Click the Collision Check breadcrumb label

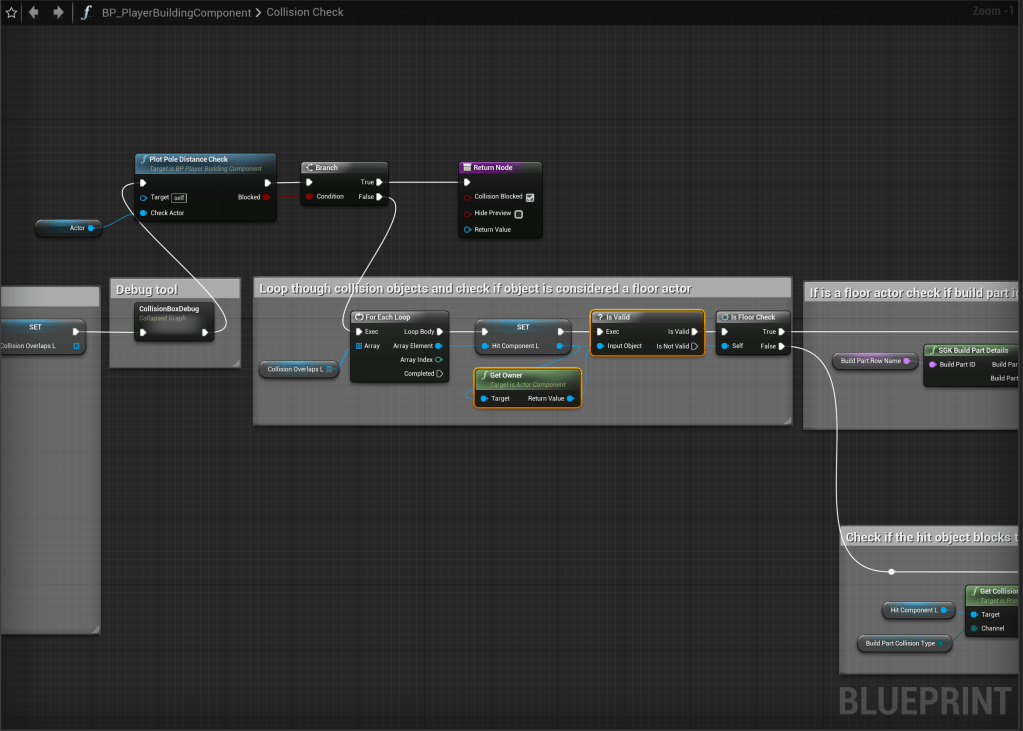[x=305, y=12]
